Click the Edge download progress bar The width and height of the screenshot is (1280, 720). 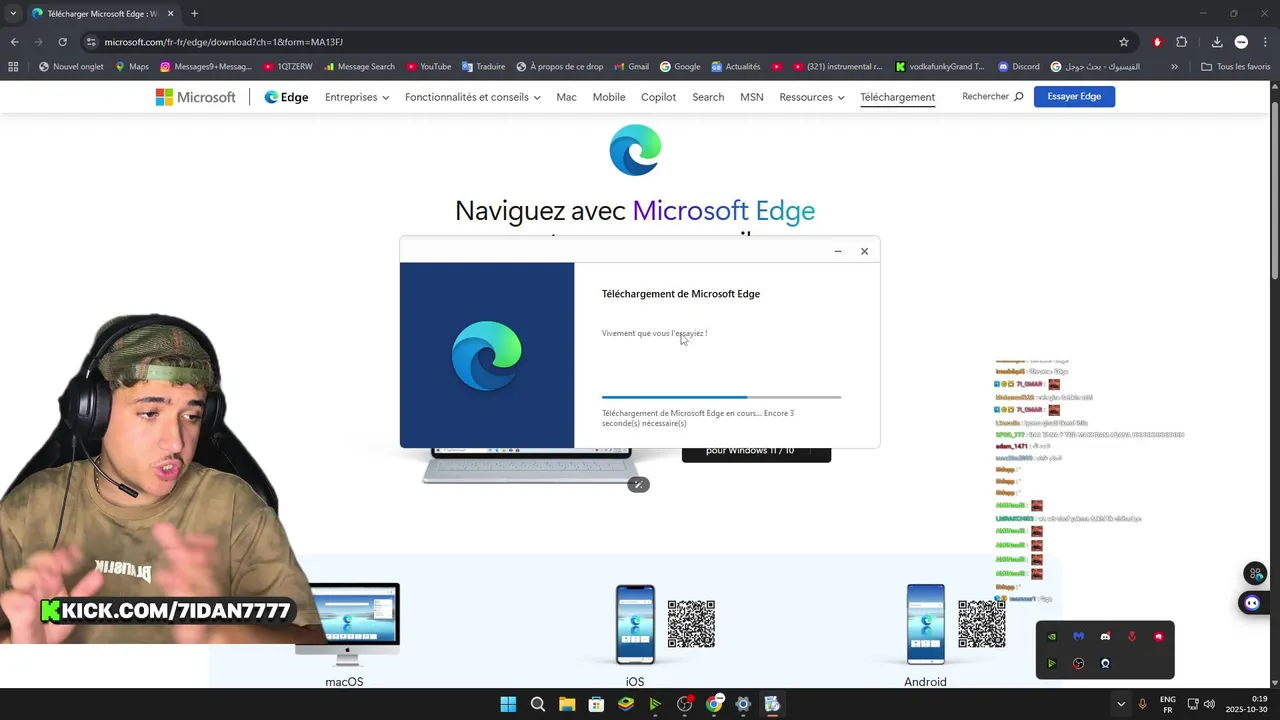tap(721, 397)
